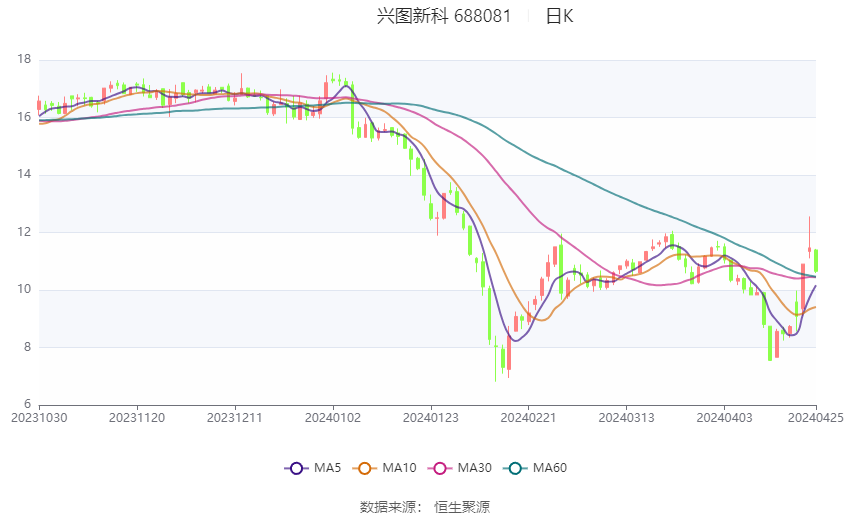Toggle the MA60 teal legend circle icon

click(x=515, y=468)
